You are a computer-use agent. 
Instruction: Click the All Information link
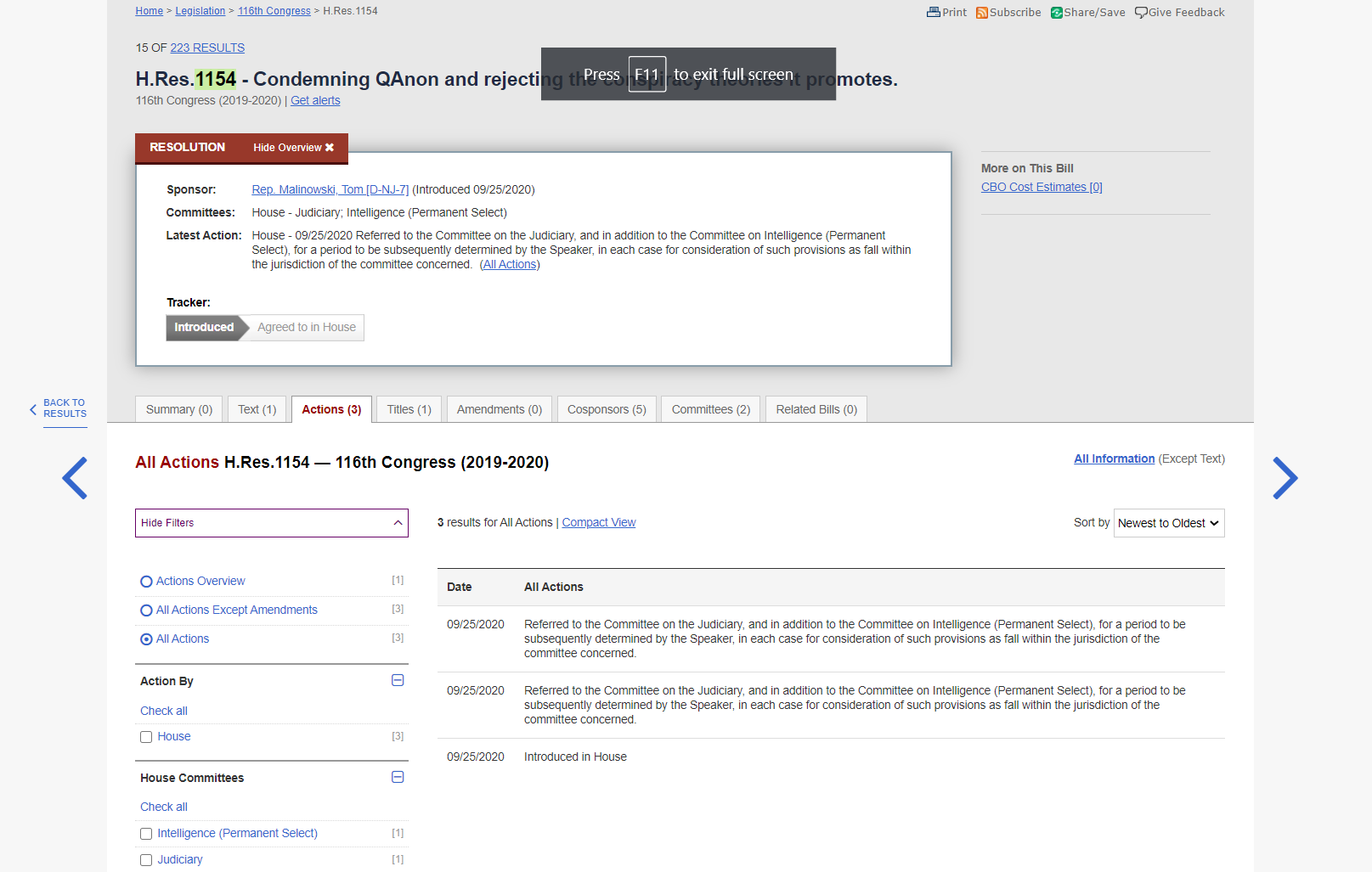[1115, 459]
